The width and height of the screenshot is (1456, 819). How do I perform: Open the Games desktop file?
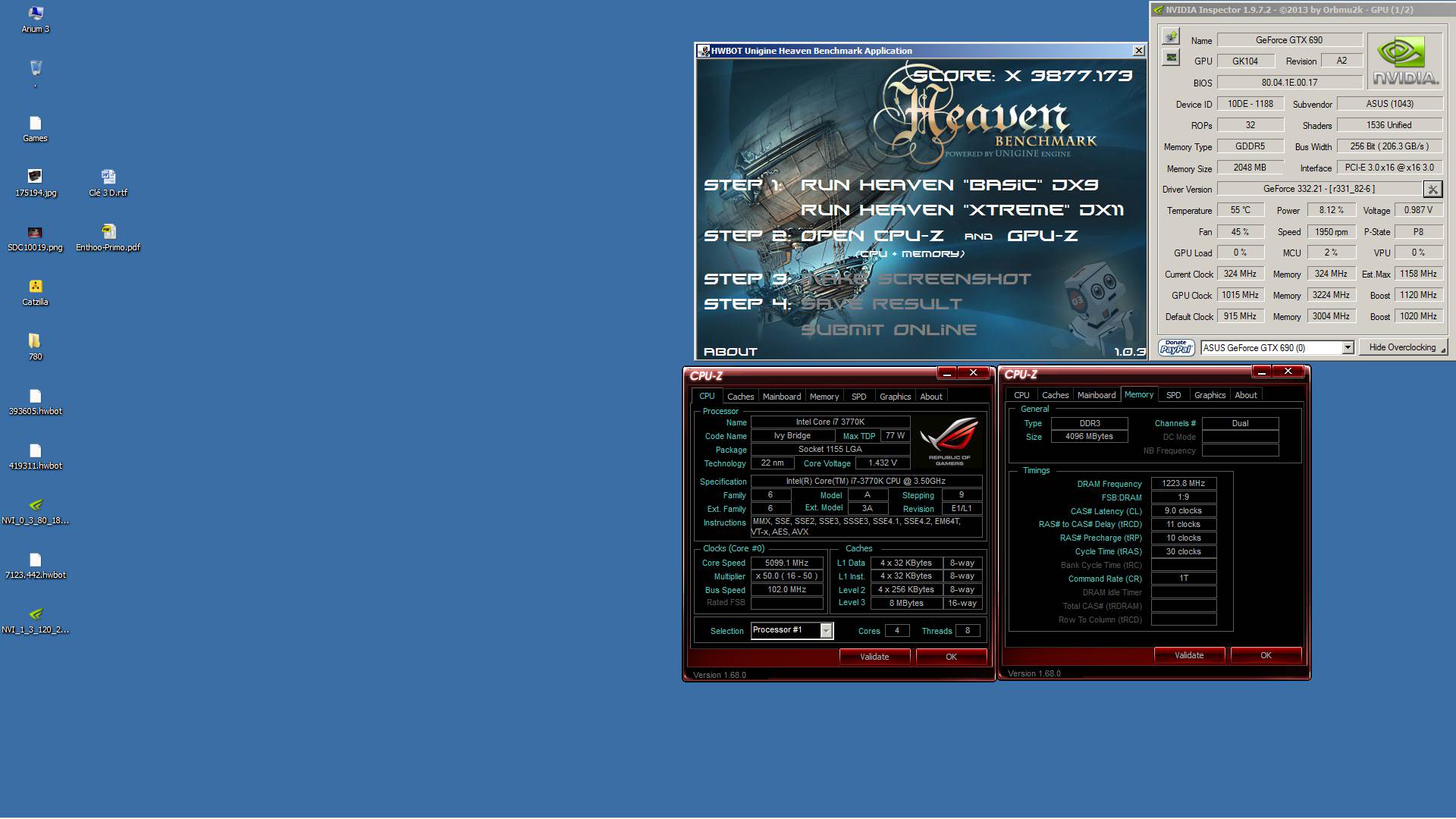pos(35,129)
